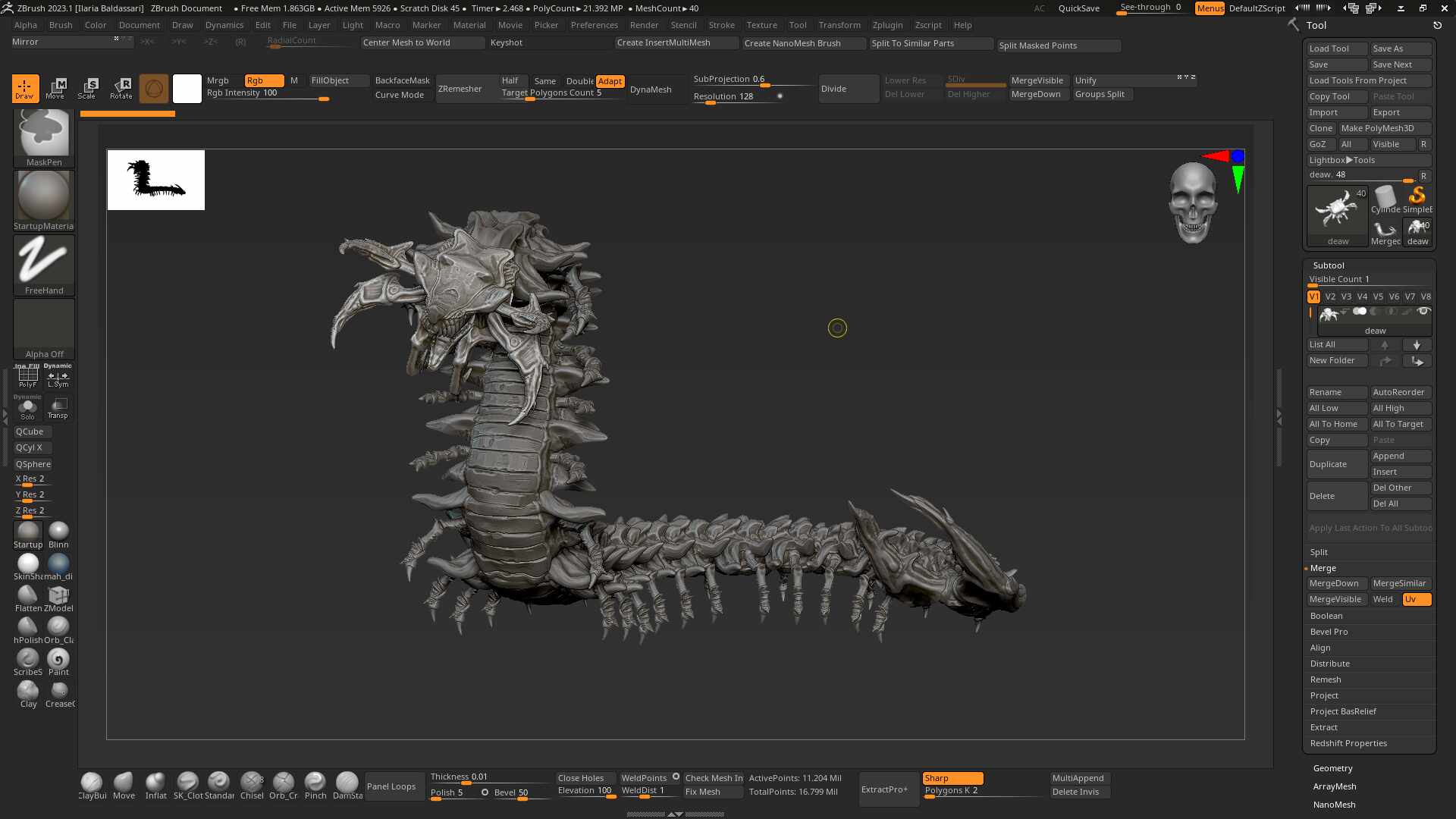Select the DamStandard brush at the bottom
Viewport: 1456px width, 819px height.
pyautogui.click(x=347, y=786)
